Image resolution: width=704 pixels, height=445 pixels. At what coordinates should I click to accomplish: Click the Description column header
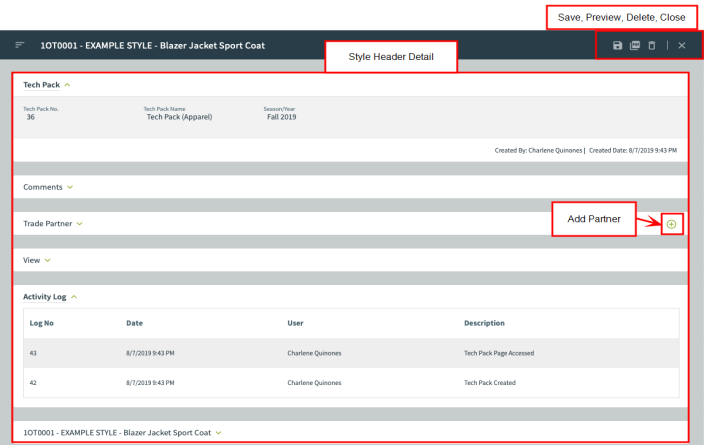point(484,323)
